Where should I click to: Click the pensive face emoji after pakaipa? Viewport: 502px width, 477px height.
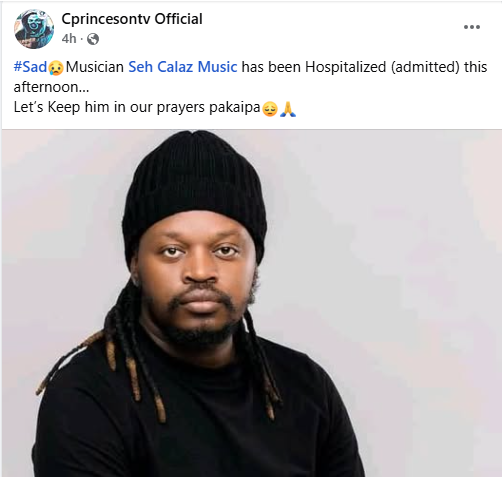click(270, 109)
